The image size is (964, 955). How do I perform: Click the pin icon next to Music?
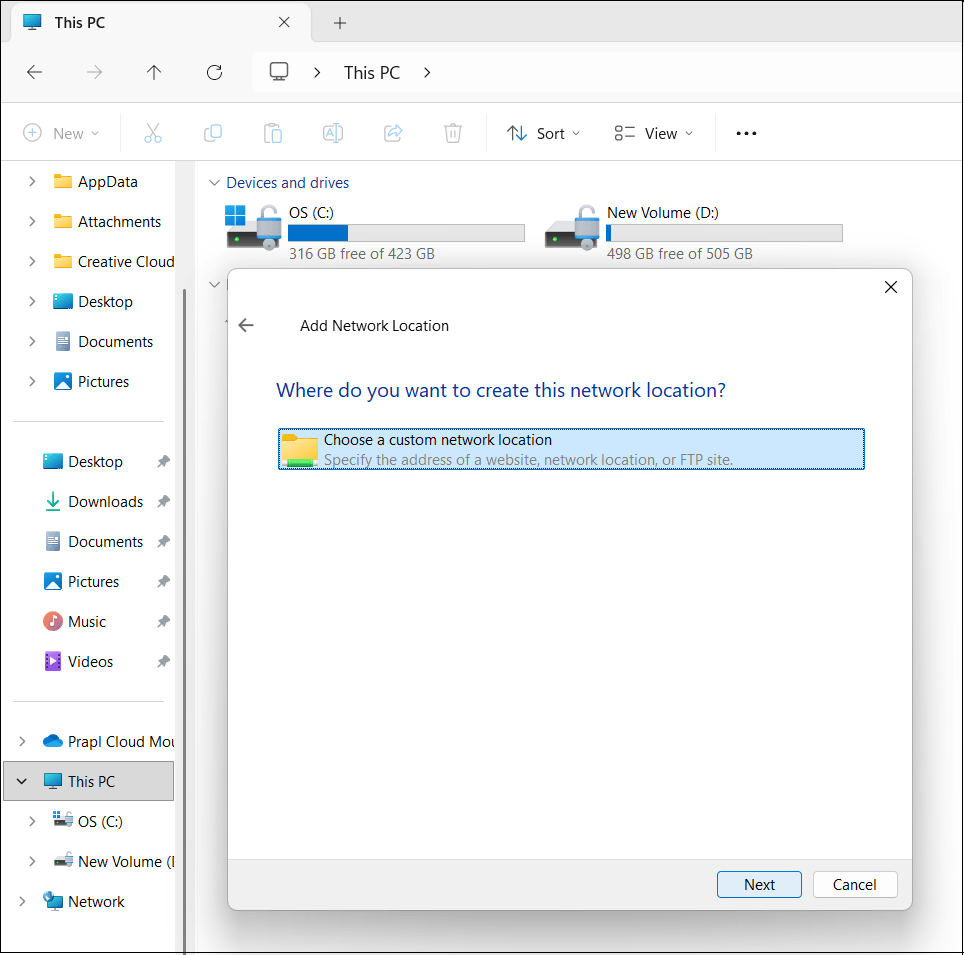point(163,621)
